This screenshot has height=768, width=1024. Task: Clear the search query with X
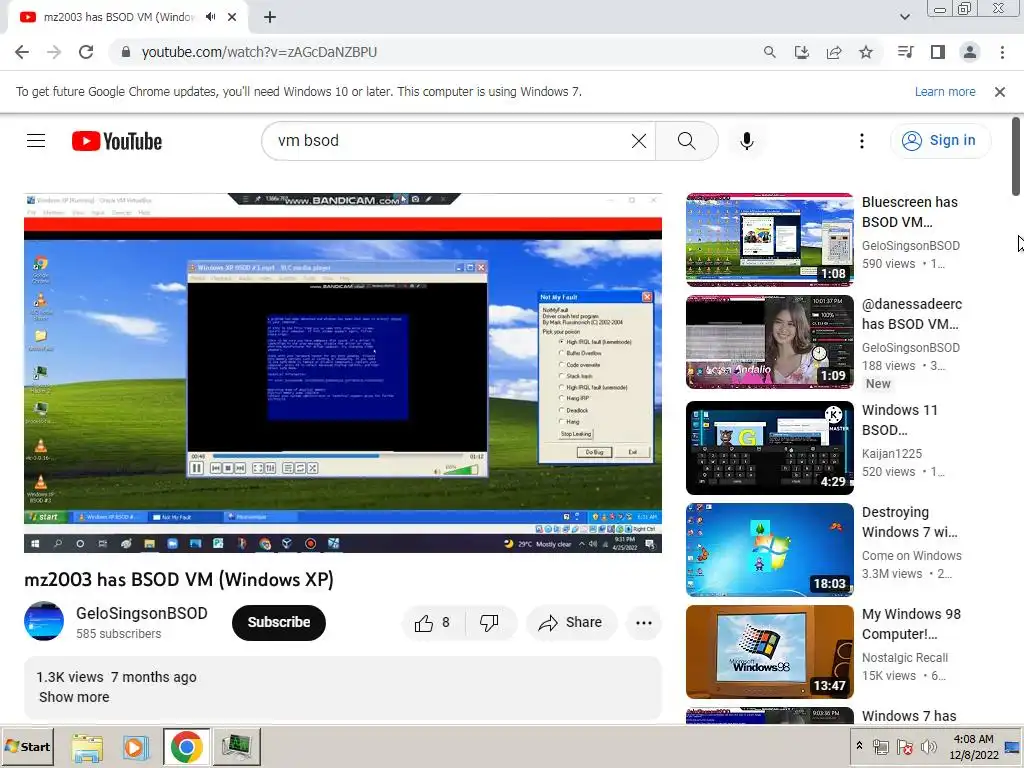pyautogui.click(x=639, y=141)
